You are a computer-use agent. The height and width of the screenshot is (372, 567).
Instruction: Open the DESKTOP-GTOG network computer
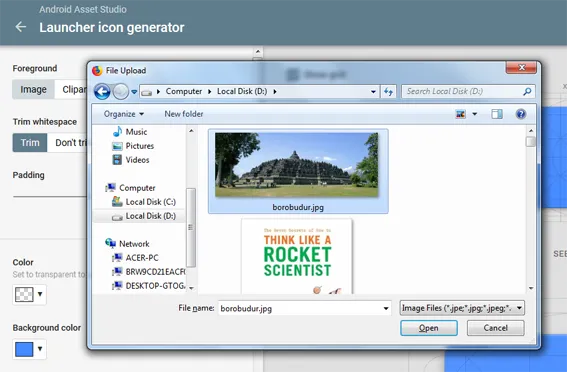coord(155,286)
